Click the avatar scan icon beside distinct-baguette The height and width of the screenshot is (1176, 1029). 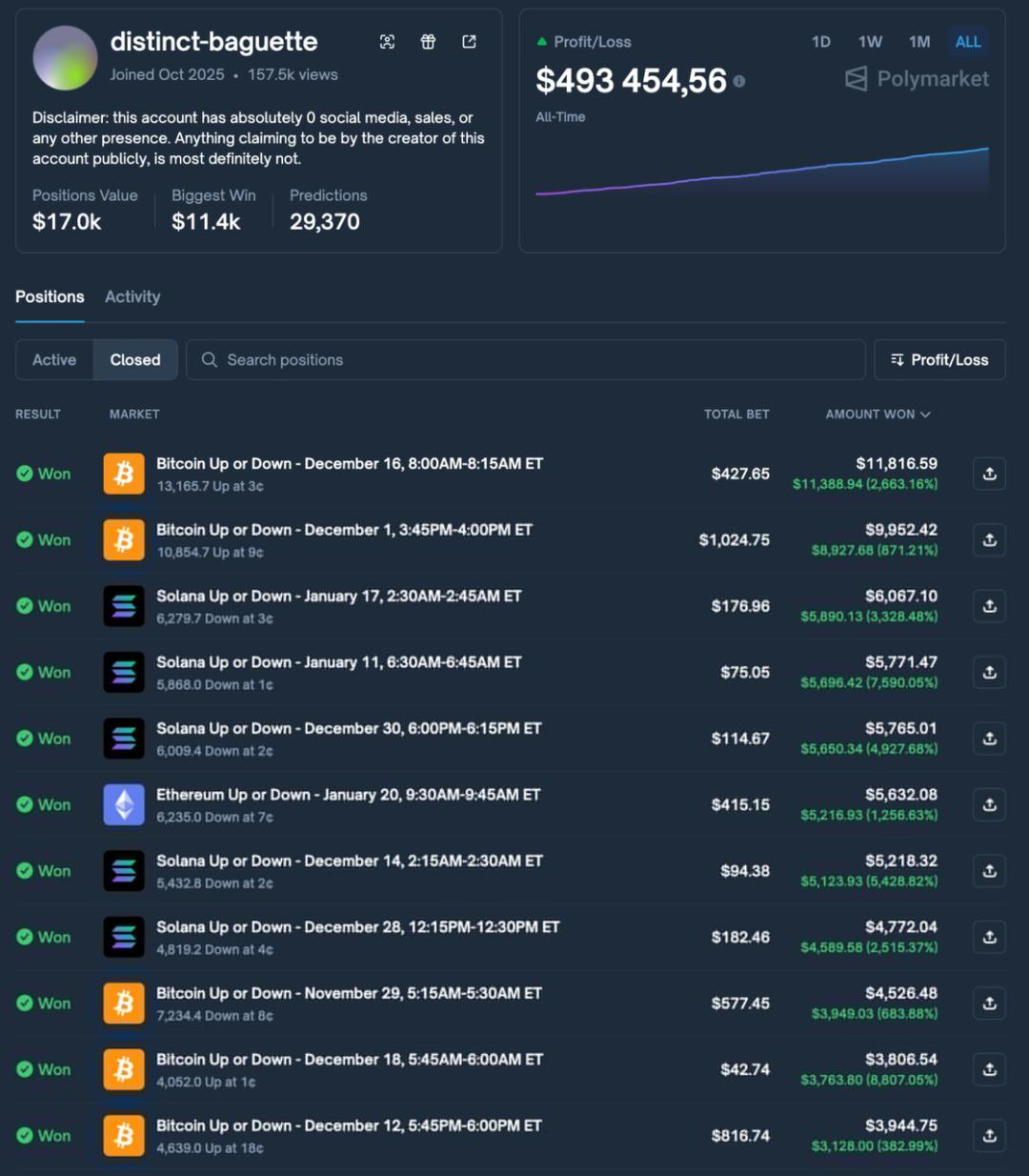coord(388,41)
